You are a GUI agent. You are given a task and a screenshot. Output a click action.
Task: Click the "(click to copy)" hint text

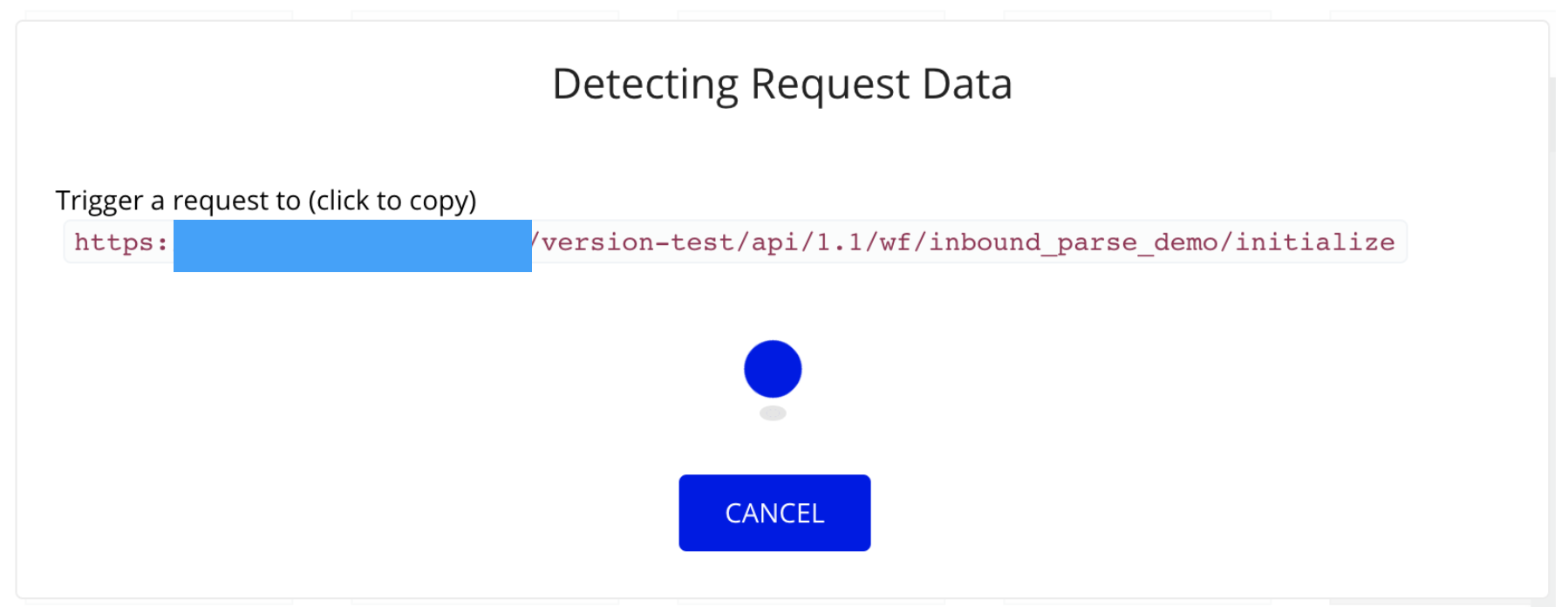[392, 201]
